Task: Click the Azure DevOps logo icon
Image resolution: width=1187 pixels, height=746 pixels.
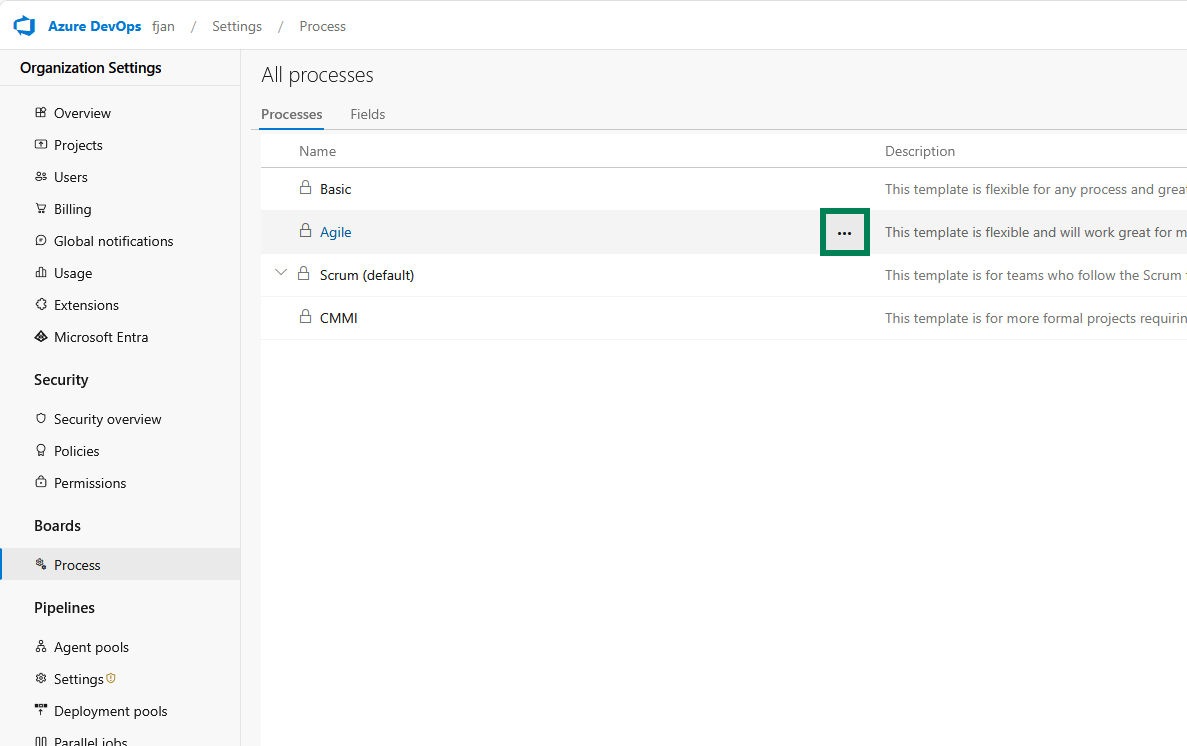Action: [24, 25]
